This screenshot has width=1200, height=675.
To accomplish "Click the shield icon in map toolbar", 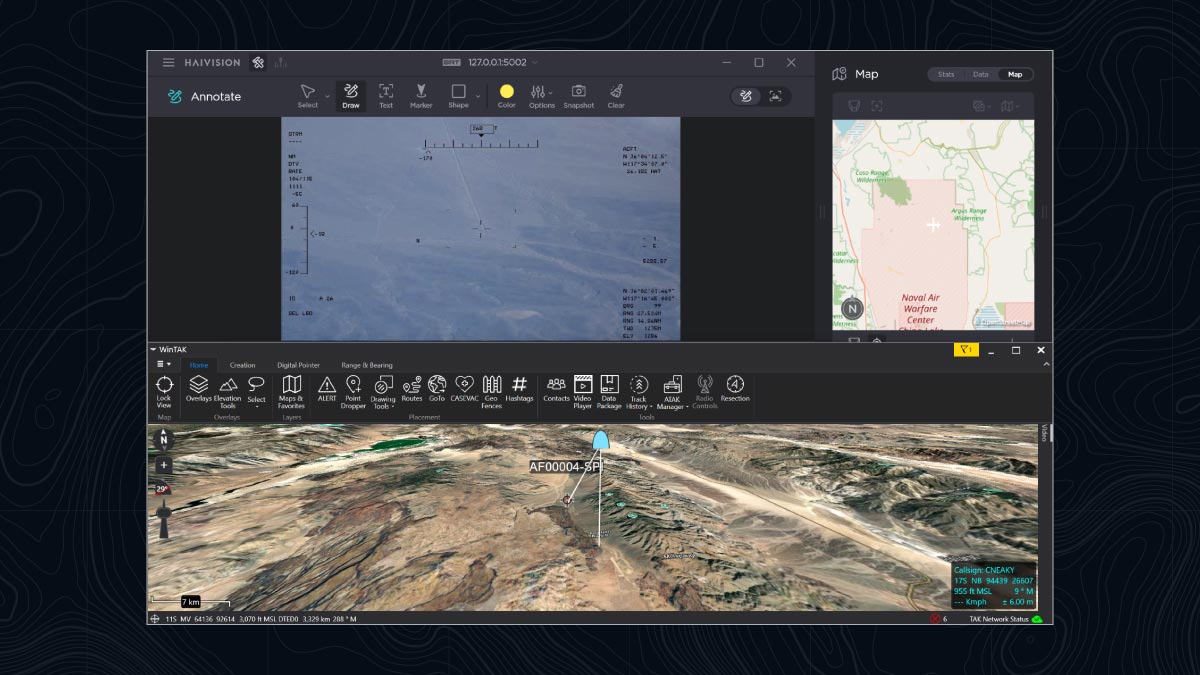I will pos(854,105).
